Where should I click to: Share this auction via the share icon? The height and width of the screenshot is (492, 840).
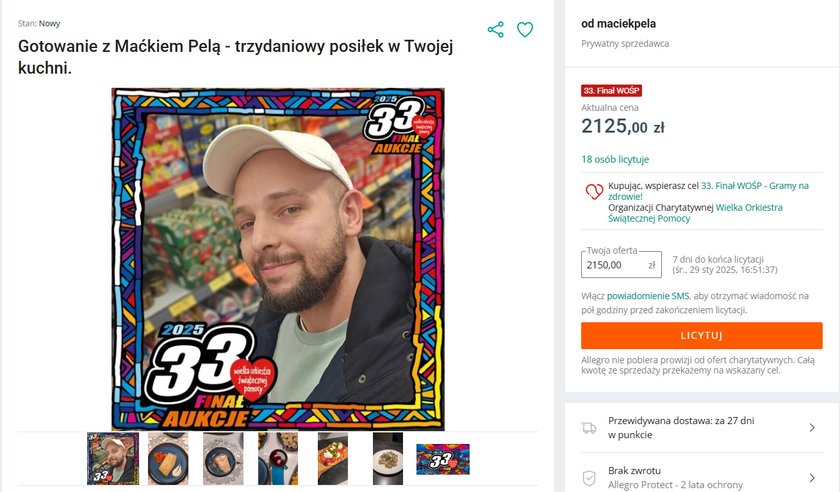[496, 29]
